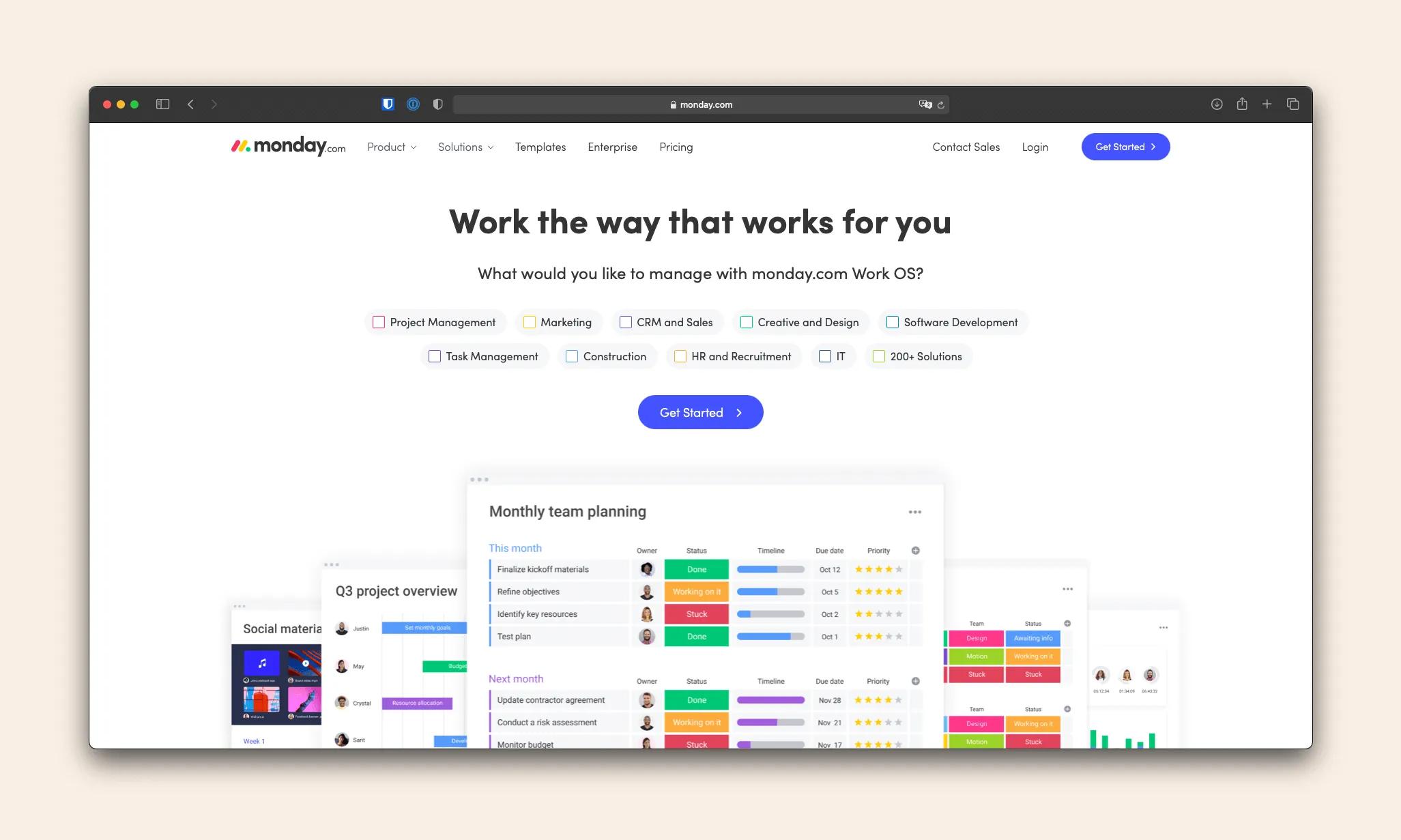Expand the Solutions dropdown menu
Image resolution: width=1401 pixels, height=840 pixels.
click(464, 147)
